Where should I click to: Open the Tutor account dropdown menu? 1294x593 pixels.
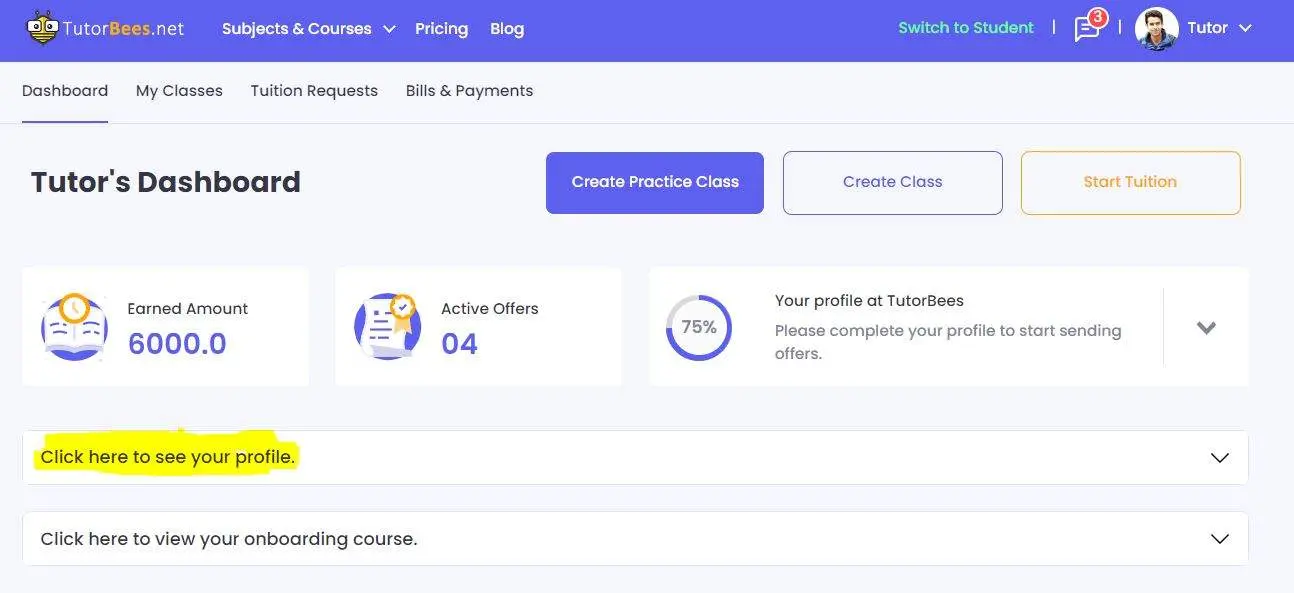point(1245,28)
